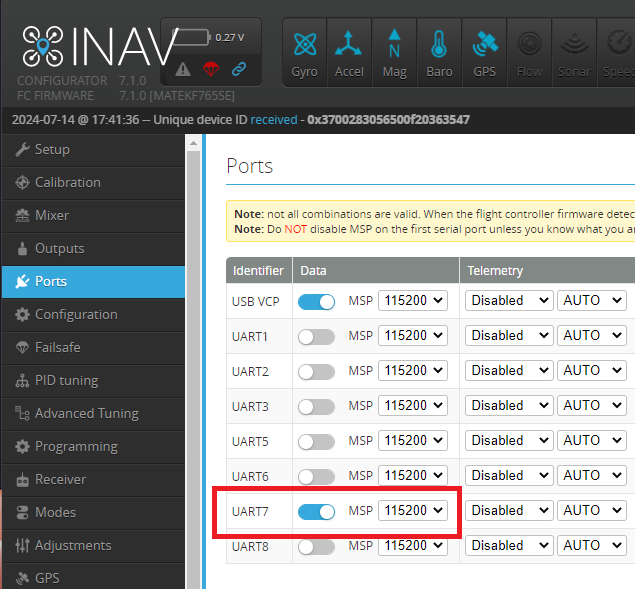Click the Data column header

coord(376,270)
